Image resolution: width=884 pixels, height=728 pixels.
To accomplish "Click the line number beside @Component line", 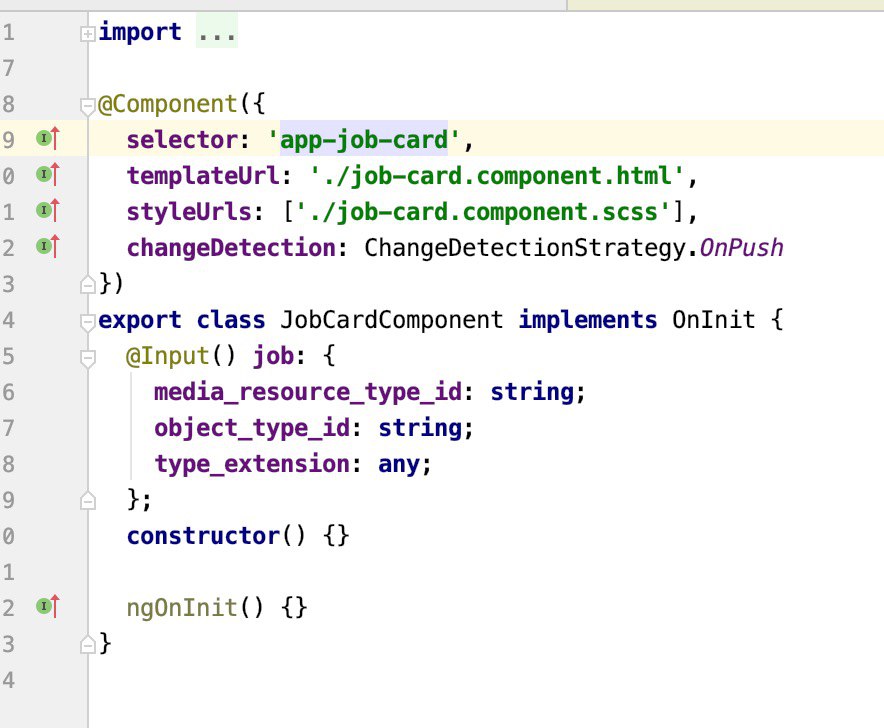I will point(8,104).
